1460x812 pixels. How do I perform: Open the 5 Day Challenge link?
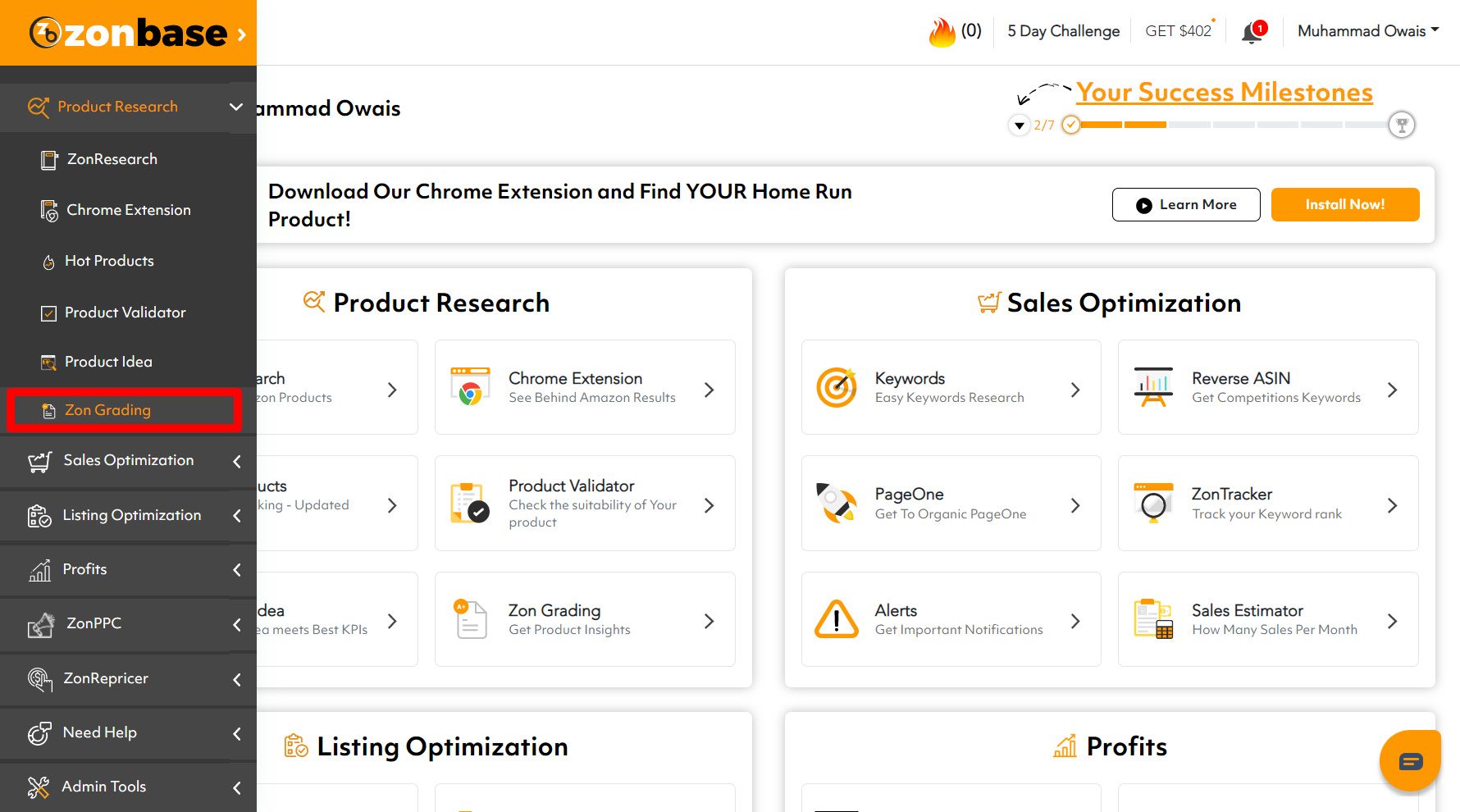pos(1063,31)
